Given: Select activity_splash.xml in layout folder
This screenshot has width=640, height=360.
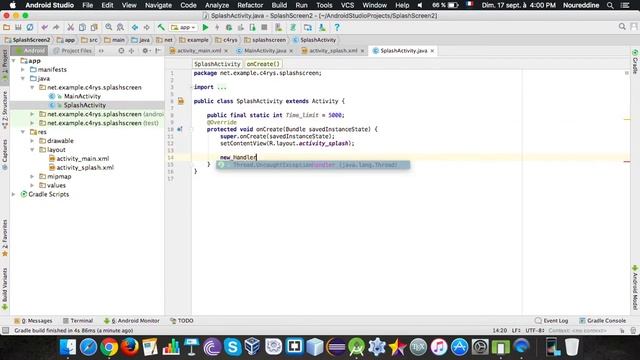Looking at the screenshot, I should 85,167.
